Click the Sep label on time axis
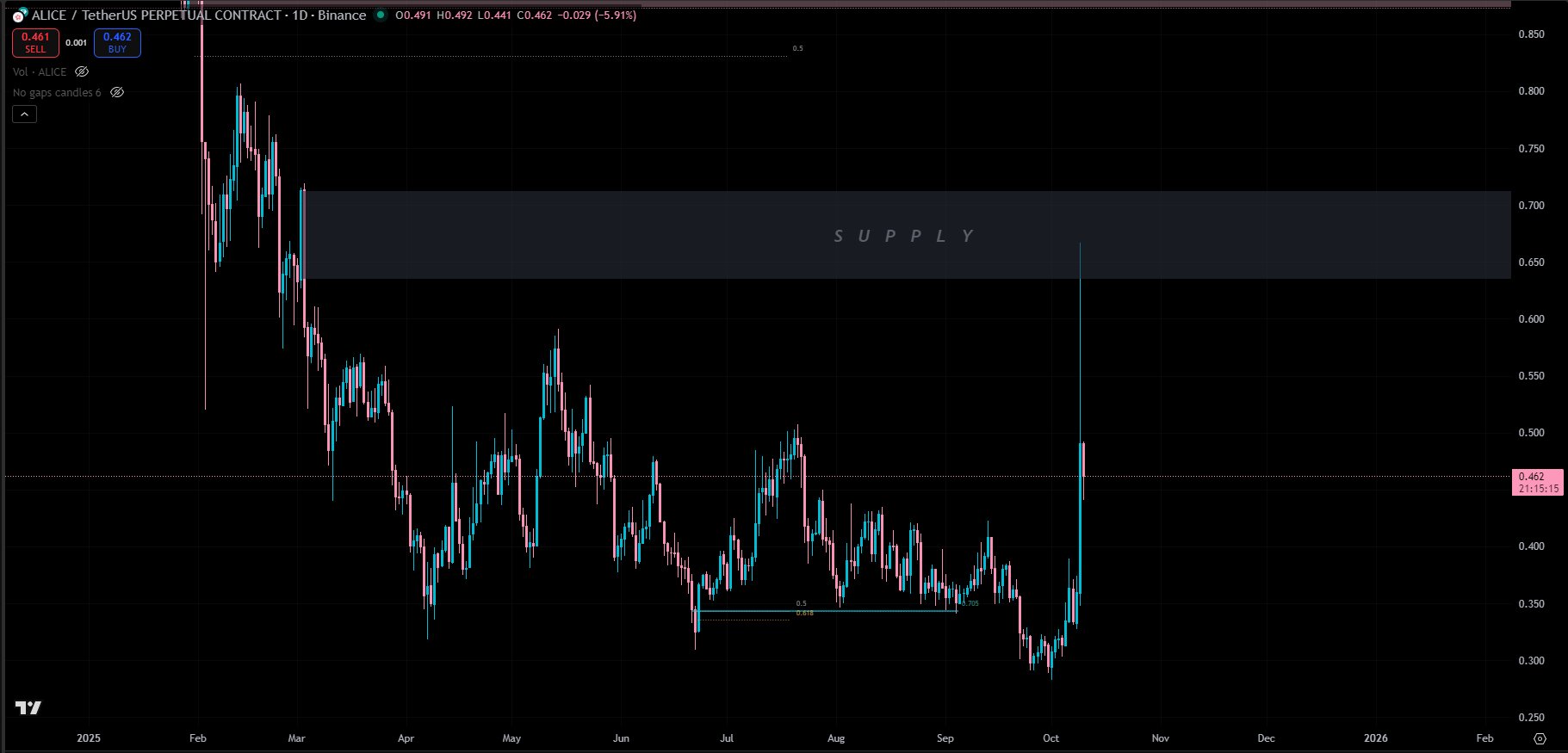1568x753 pixels. click(x=945, y=738)
